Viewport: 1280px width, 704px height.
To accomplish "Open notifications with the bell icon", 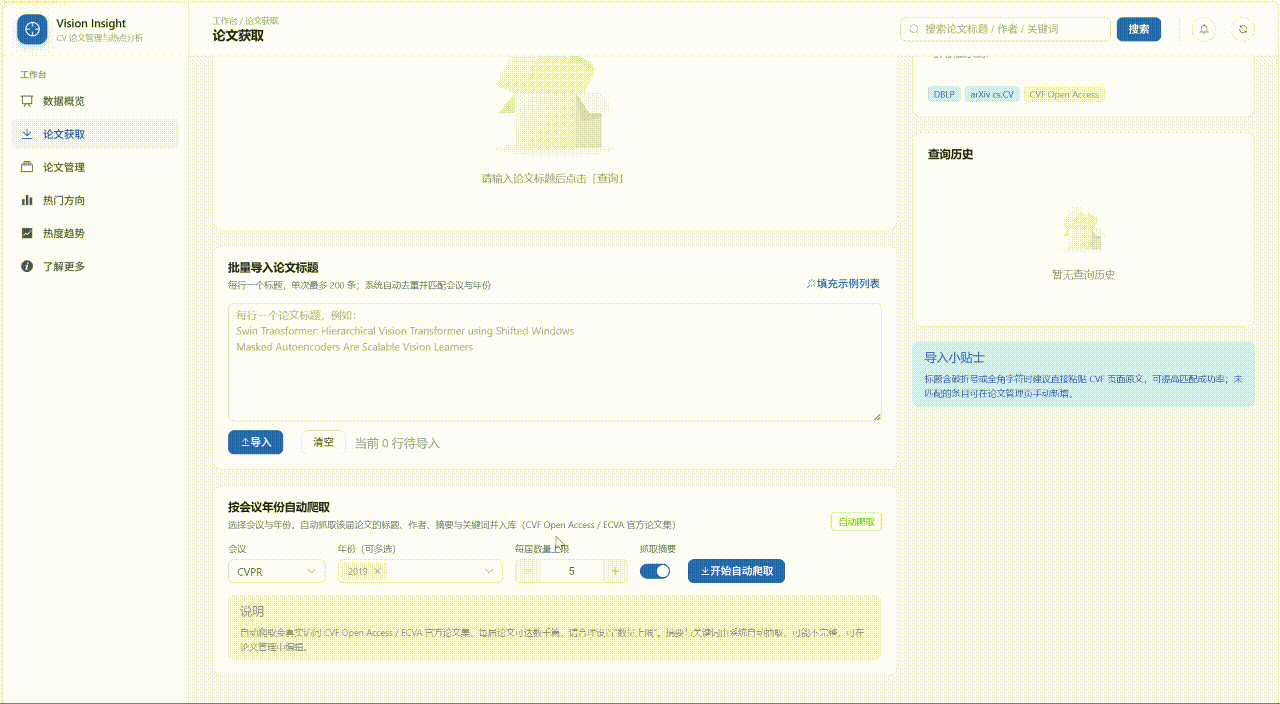I will (x=1204, y=29).
